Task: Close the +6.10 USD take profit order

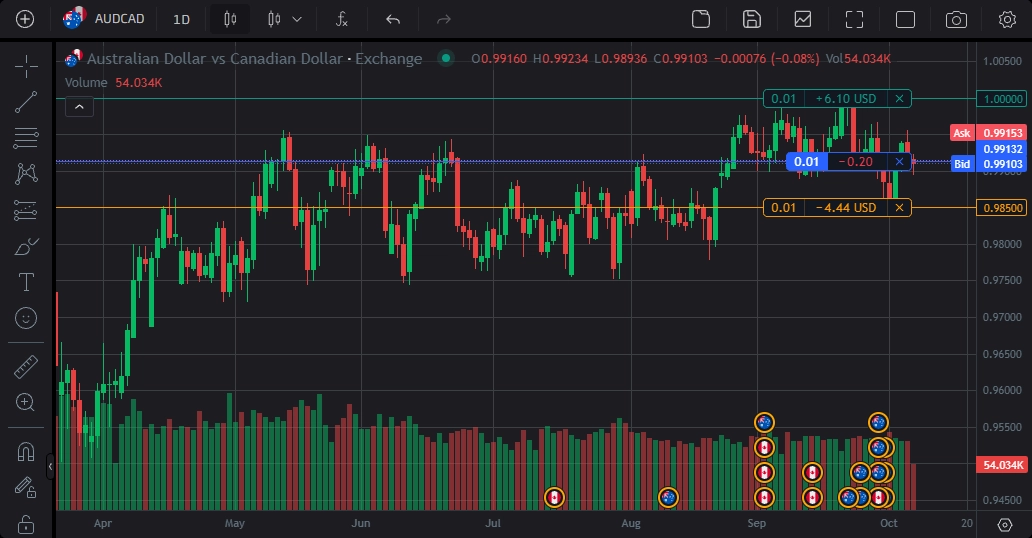Action: coord(899,99)
